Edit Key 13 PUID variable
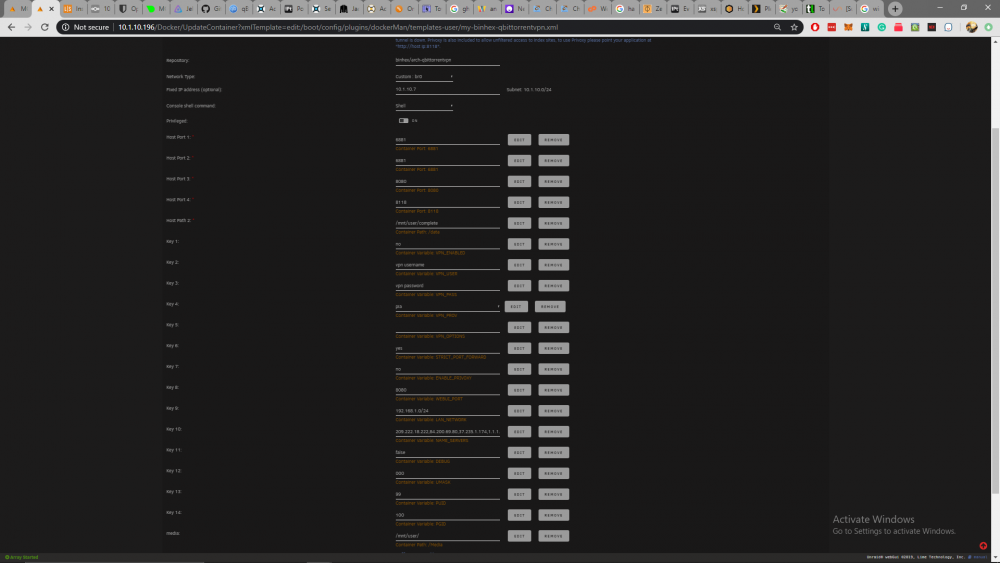Image resolution: width=1000 pixels, height=563 pixels. click(519, 494)
